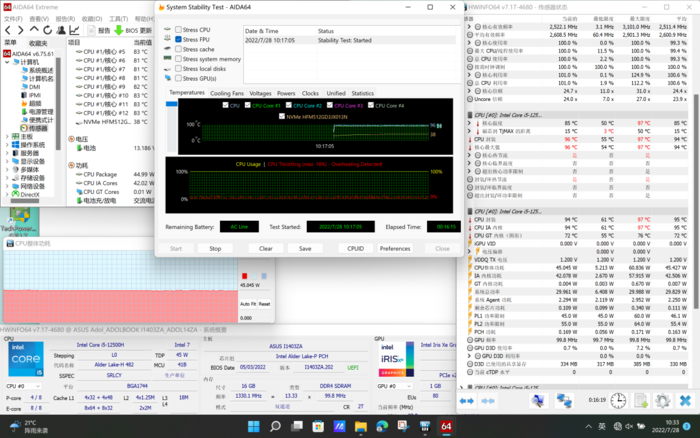Click the blue X icon in HWiNFO toolbar
Viewport: 700px width, 438px height.
tap(685, 400)
